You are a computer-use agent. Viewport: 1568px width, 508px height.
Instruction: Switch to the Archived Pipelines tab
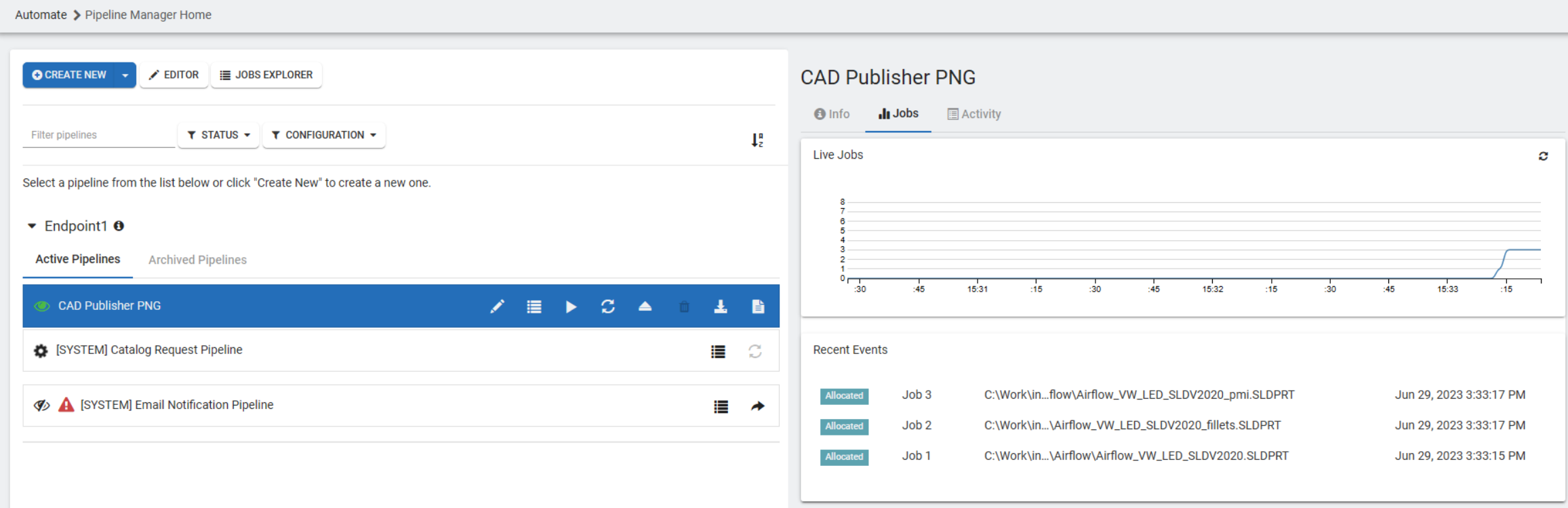tap(197, 260)
